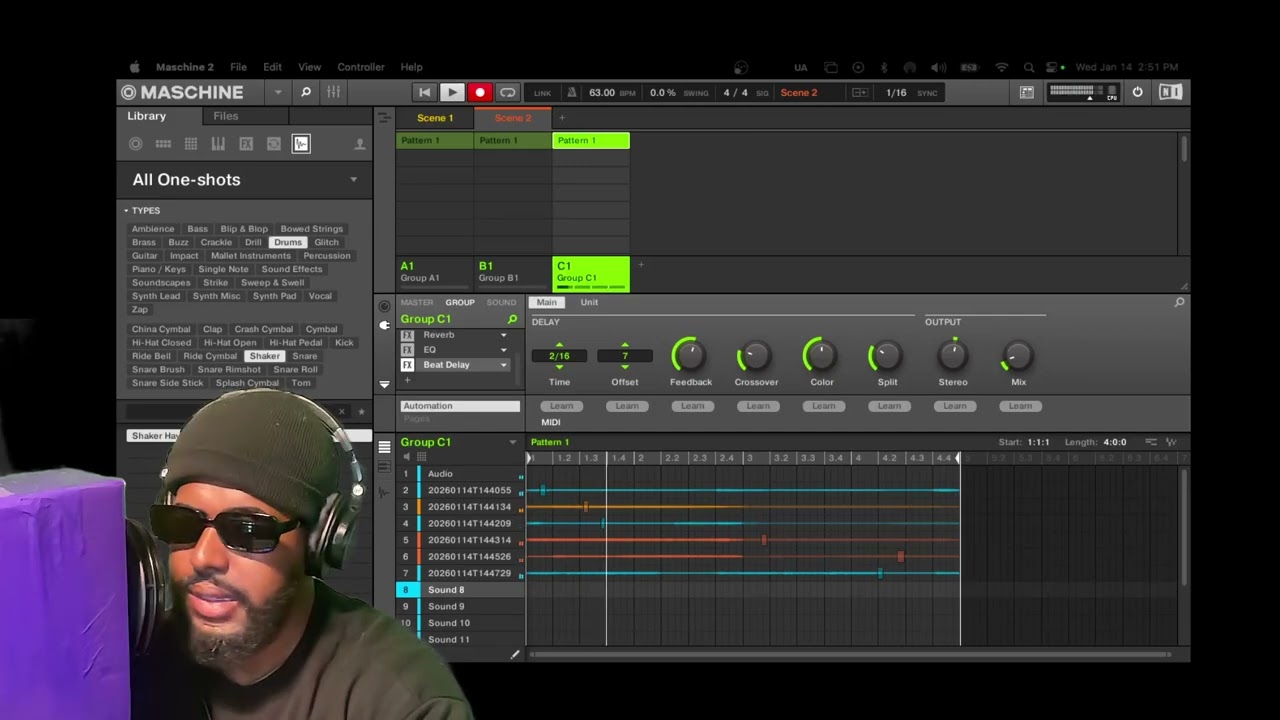Click the MASTER channel tab
The width and height of the screenshot is (1280, 720).
pyautogui.click(x=417, y=302)
